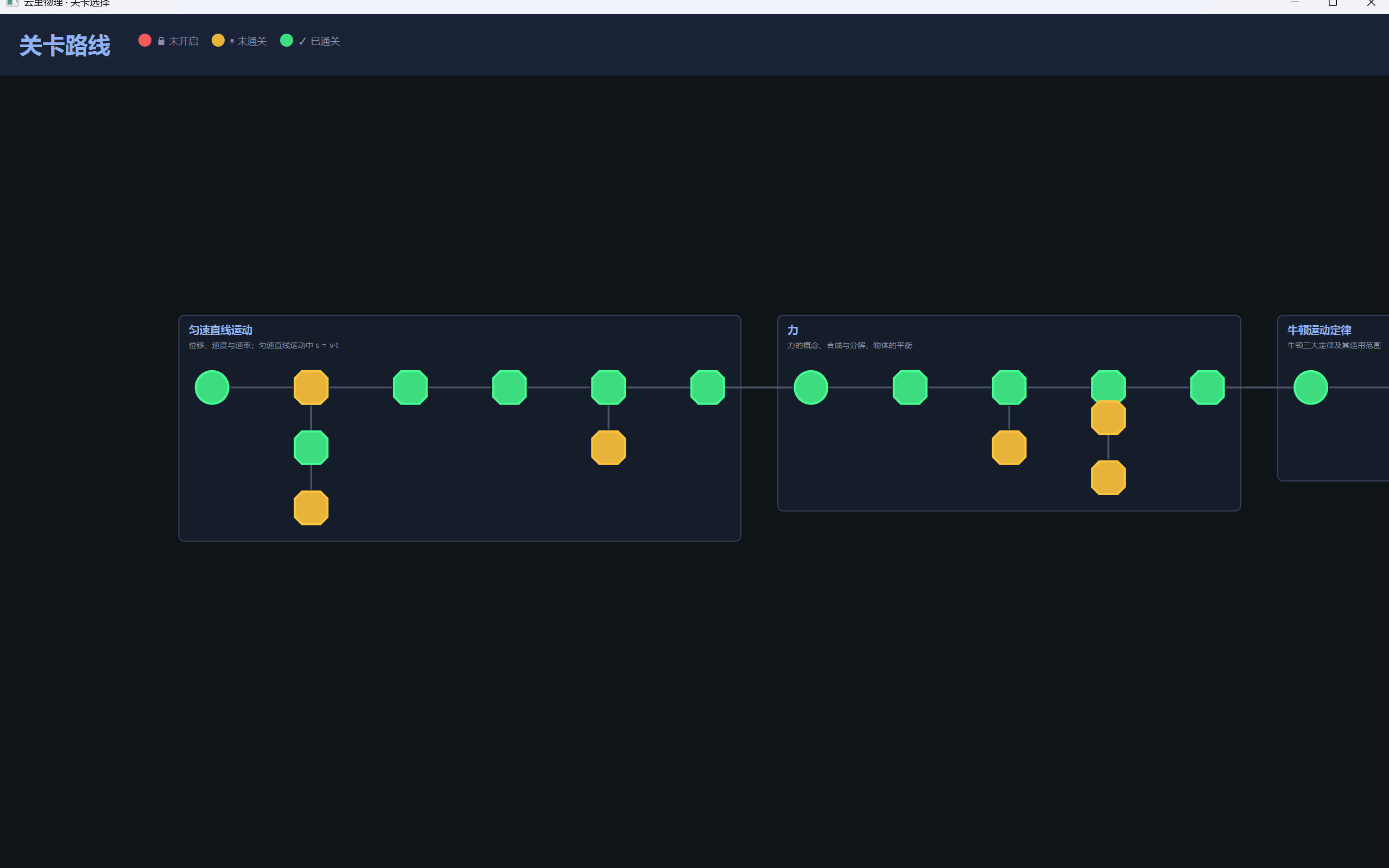Viewport: 1389px width, 868px height.
Task: Click the 力的概念、合成与分解 description text
Action: tap(849, 345)
